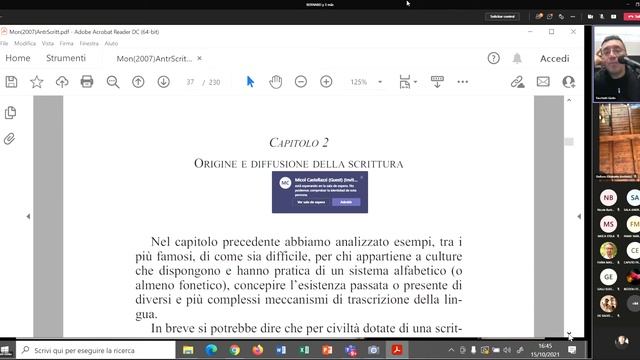
Task: Select participant avatar NB
Action: click(608, 198)
